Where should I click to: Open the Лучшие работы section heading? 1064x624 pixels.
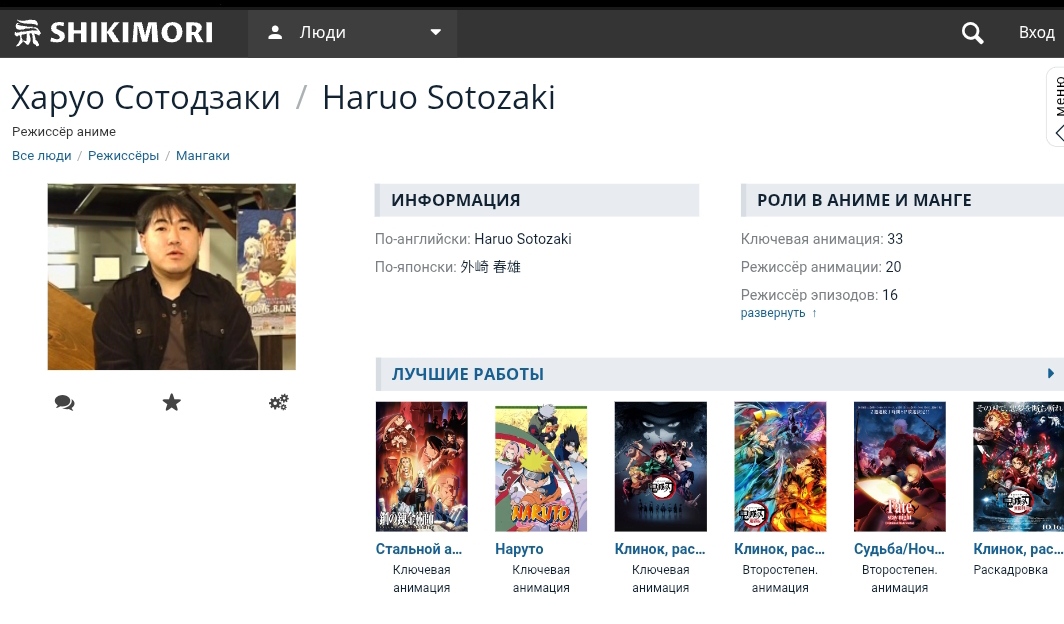pos(468,374)
